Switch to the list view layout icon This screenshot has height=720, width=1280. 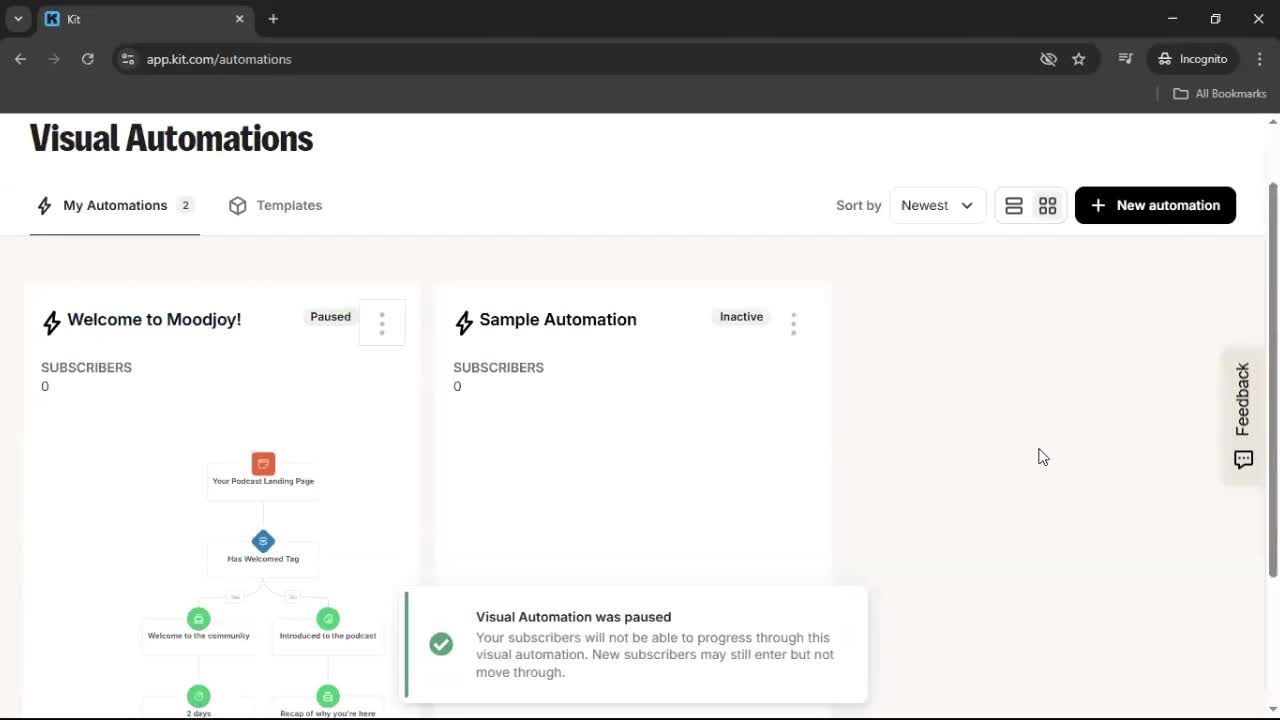[x=1014, y=205]
